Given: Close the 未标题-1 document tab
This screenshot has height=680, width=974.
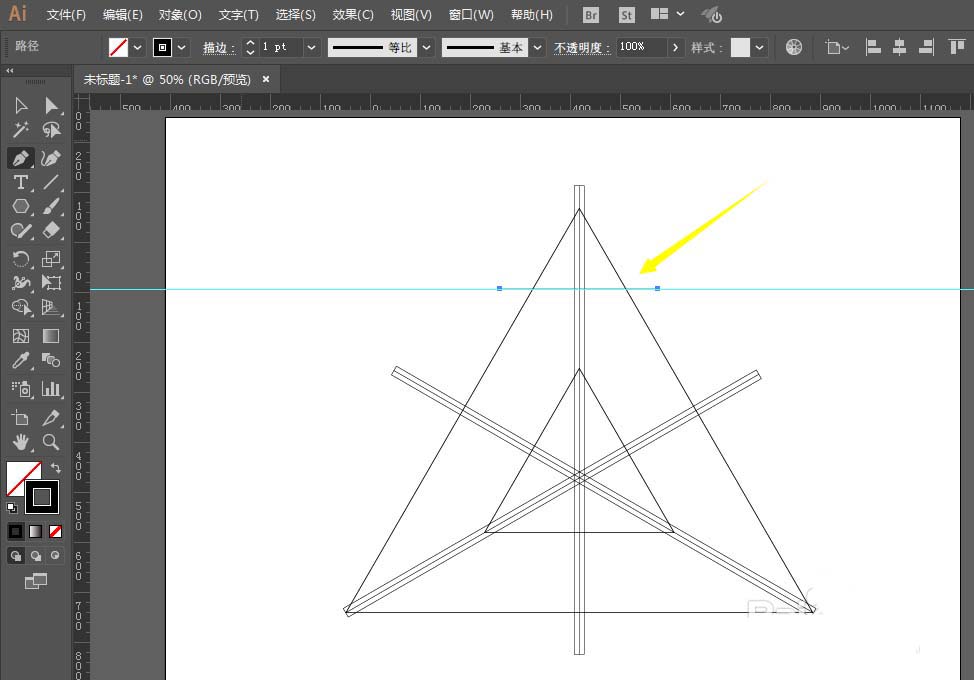Looking at the screenshot, I should [x=266, y=79].
